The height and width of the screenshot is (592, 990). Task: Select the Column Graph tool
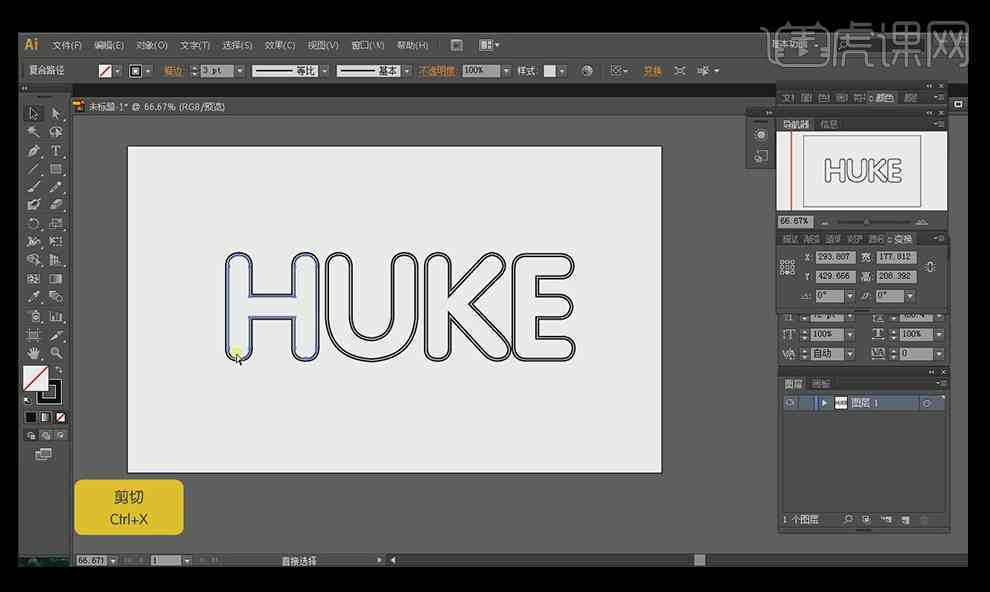(x=56, y=316)
